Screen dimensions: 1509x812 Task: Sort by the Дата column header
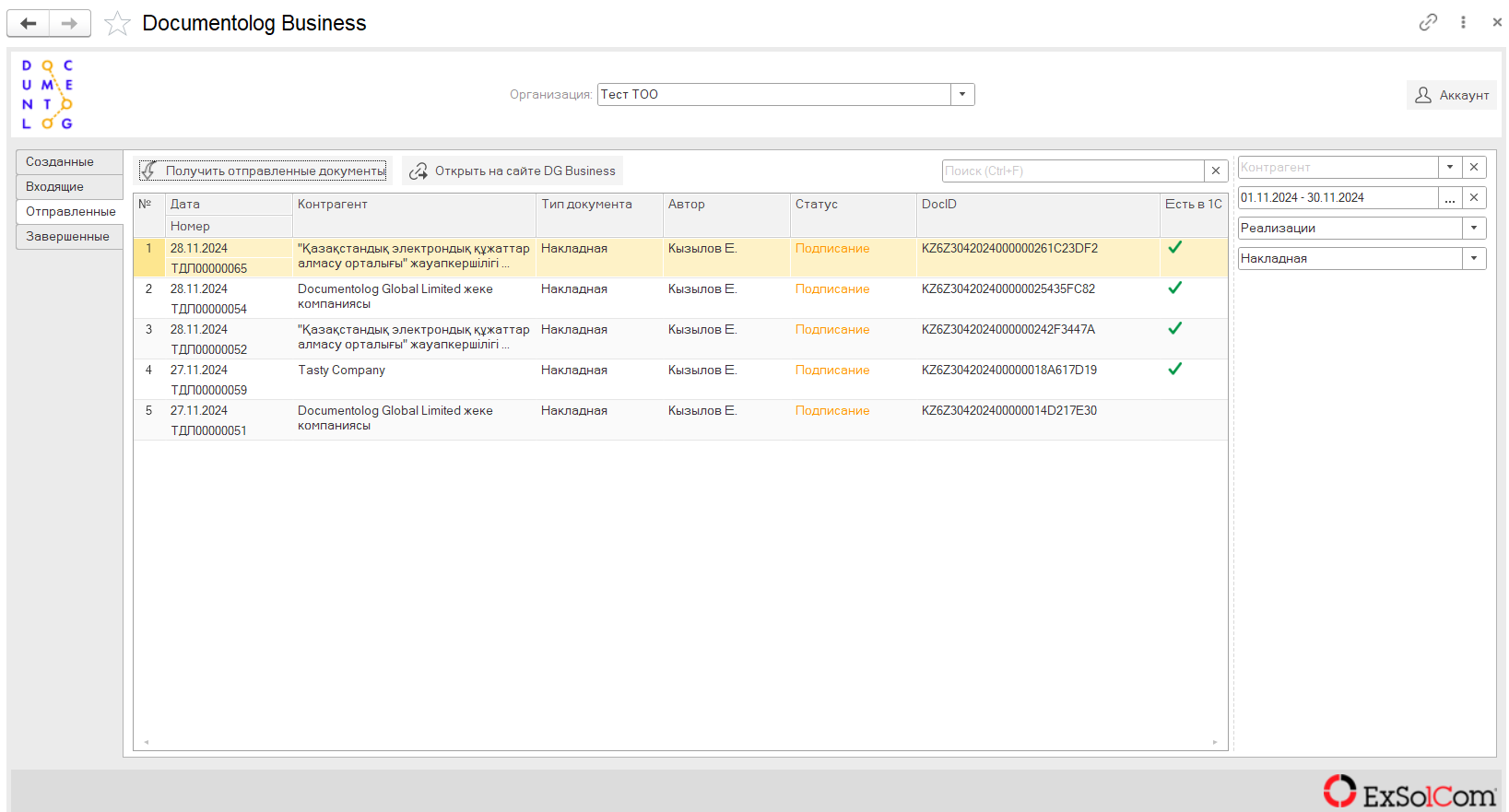pyautogui.click(x=229, y=204)
